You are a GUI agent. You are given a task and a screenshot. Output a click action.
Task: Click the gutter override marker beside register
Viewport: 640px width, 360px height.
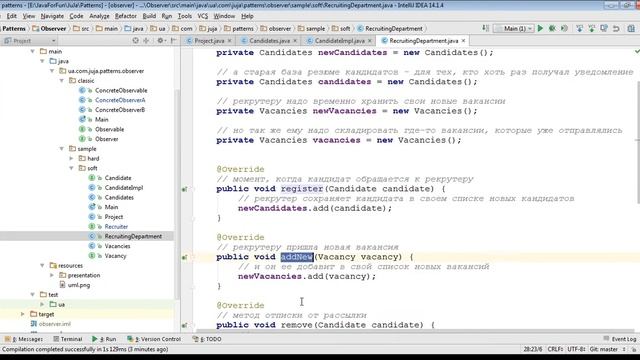coord(184,189)
